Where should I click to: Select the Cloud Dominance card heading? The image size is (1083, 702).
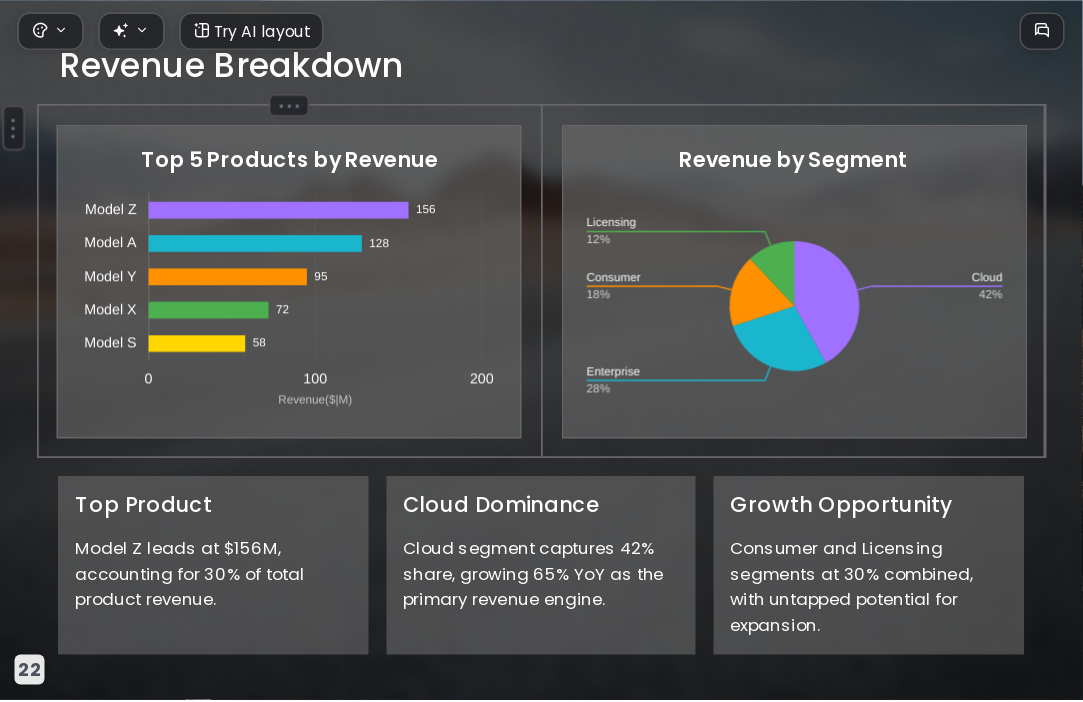click(x=501, y=505)
